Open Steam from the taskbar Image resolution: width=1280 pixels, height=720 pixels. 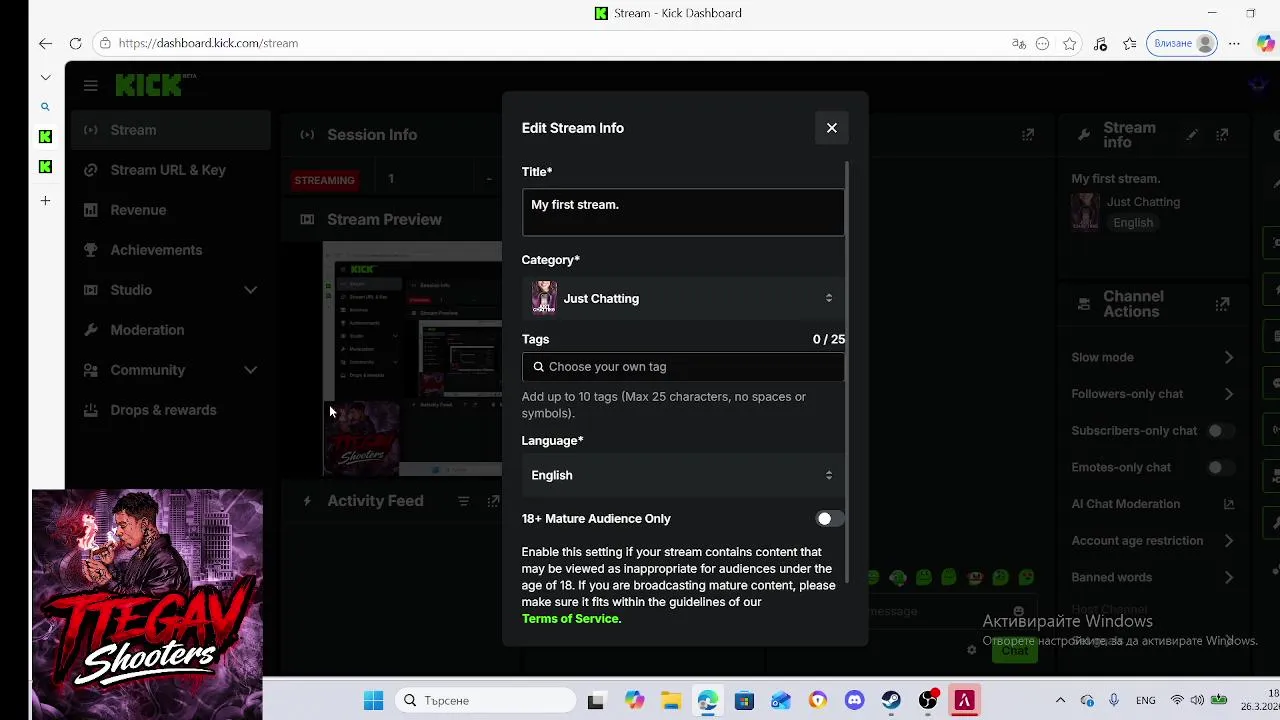[891, 700]
